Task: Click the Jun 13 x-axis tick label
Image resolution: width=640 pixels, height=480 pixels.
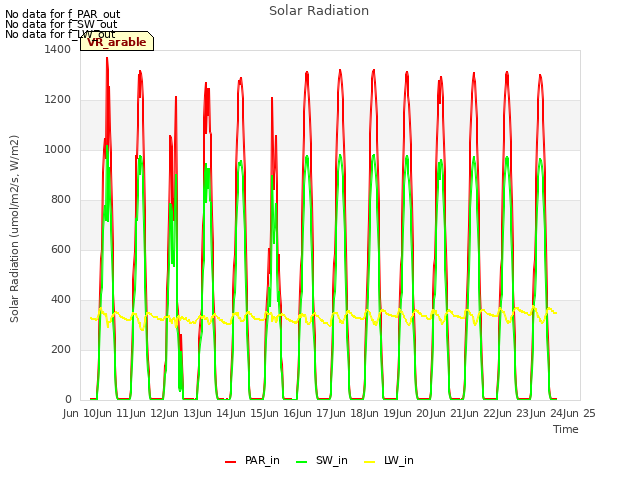Action: (x=180, y=413)
